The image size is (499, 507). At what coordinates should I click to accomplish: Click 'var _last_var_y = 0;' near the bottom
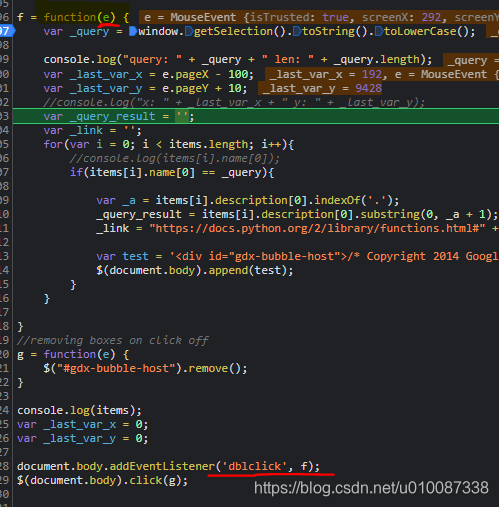point(83,438)
